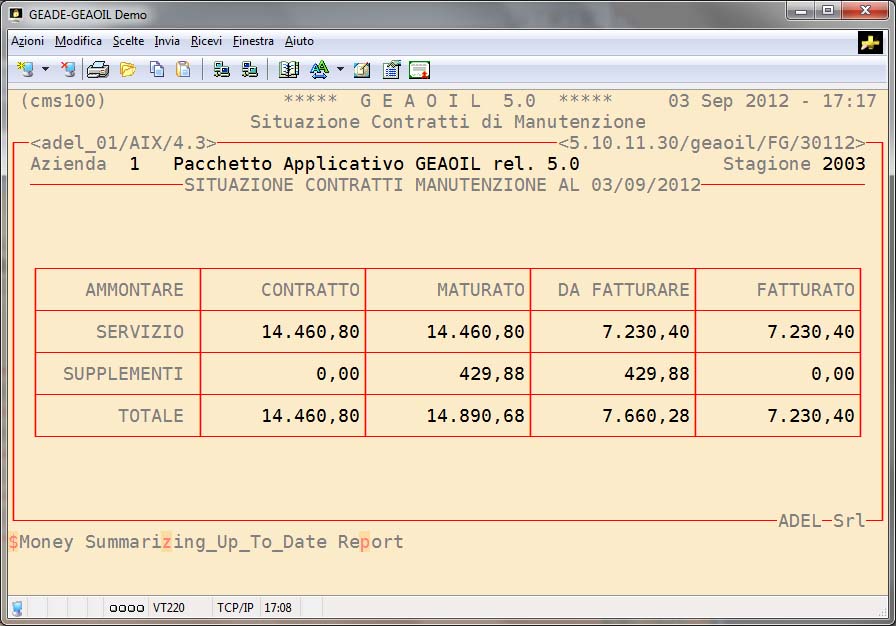The width and height of the screenshot is (896, 626).
Task: Open the new connection dropdown arrow
Action: tap(45, 69)
